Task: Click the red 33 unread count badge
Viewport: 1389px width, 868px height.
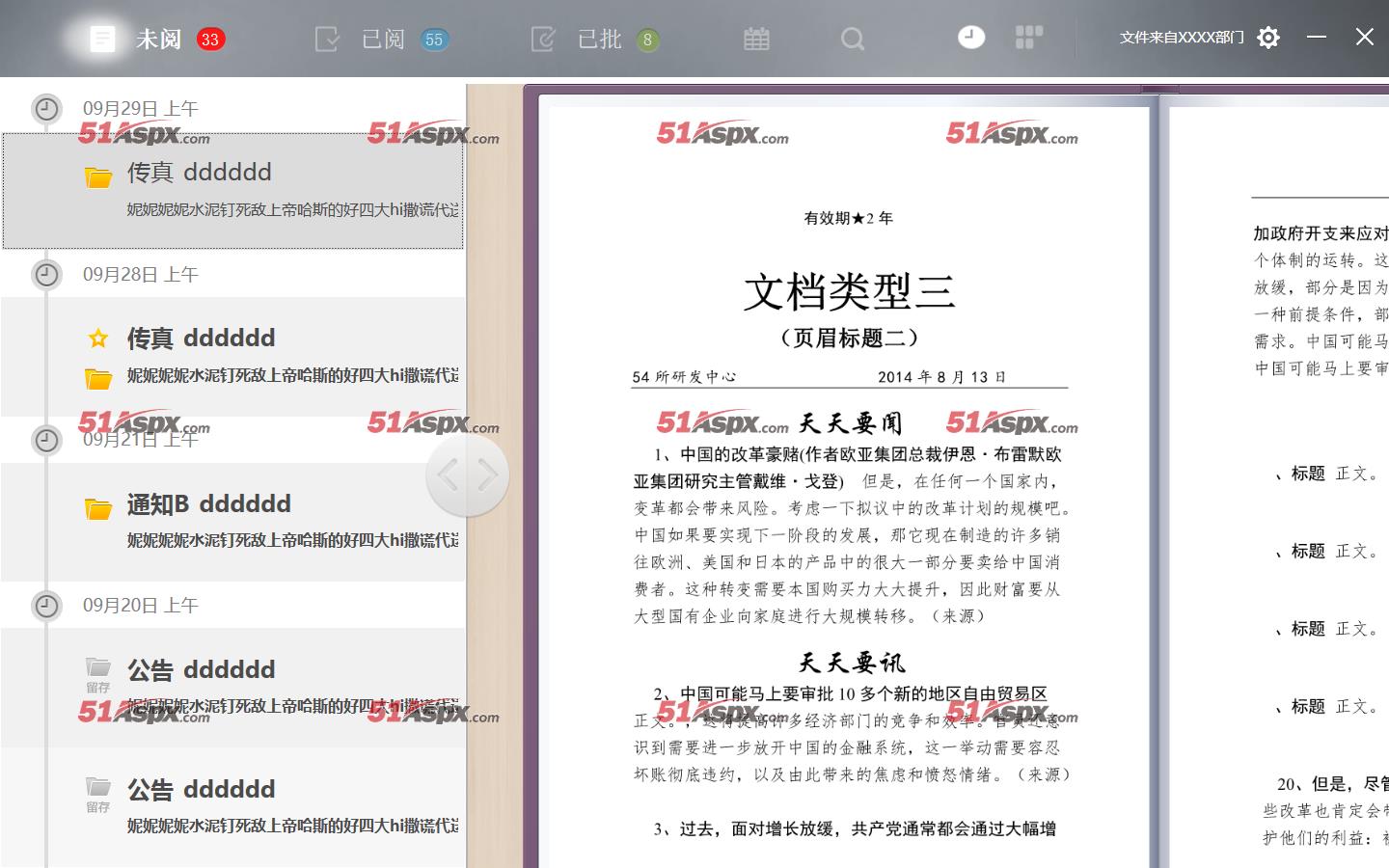Action: 210,40
